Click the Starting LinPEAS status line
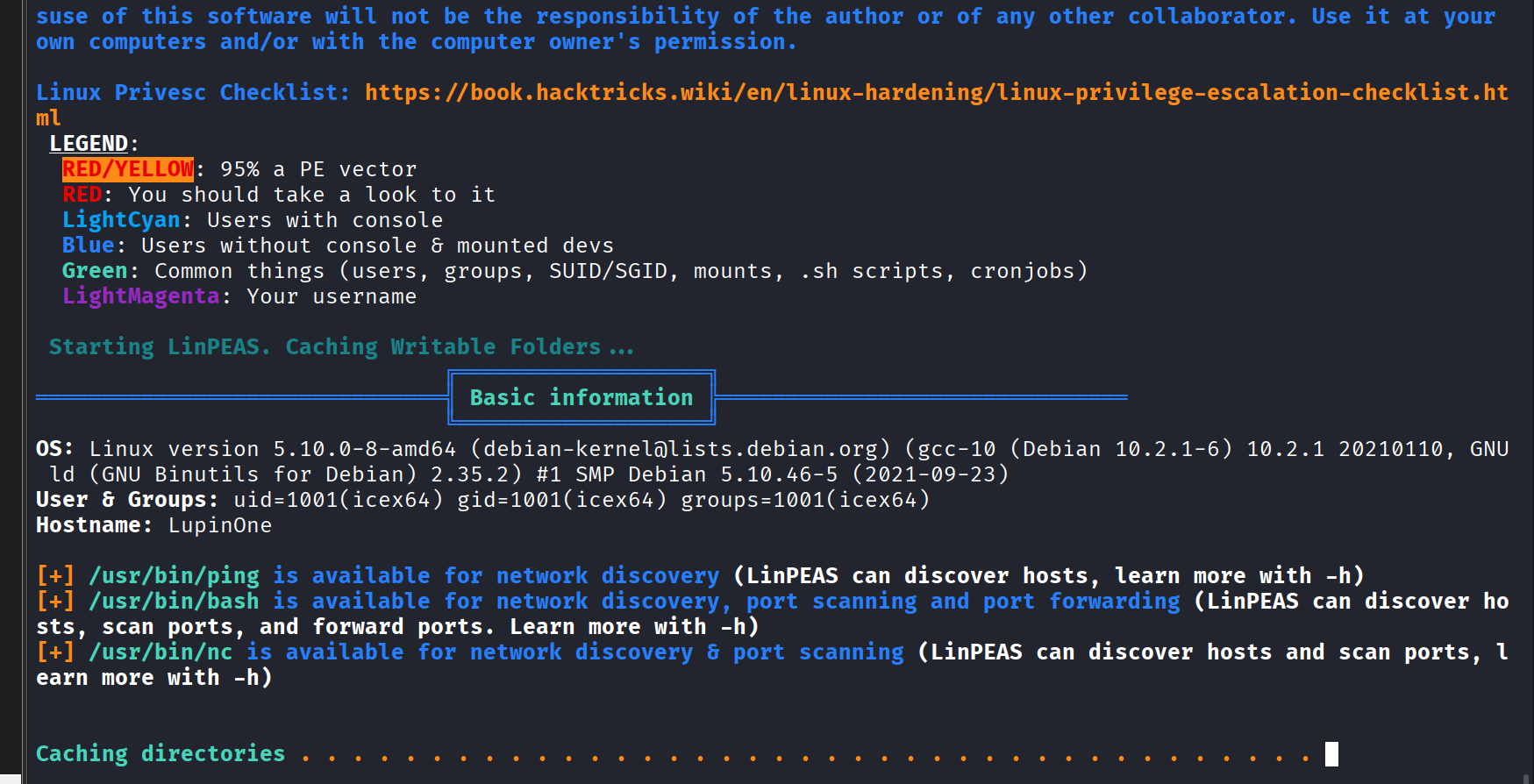This screenshot has height=784, width=1534. point(340,347)
